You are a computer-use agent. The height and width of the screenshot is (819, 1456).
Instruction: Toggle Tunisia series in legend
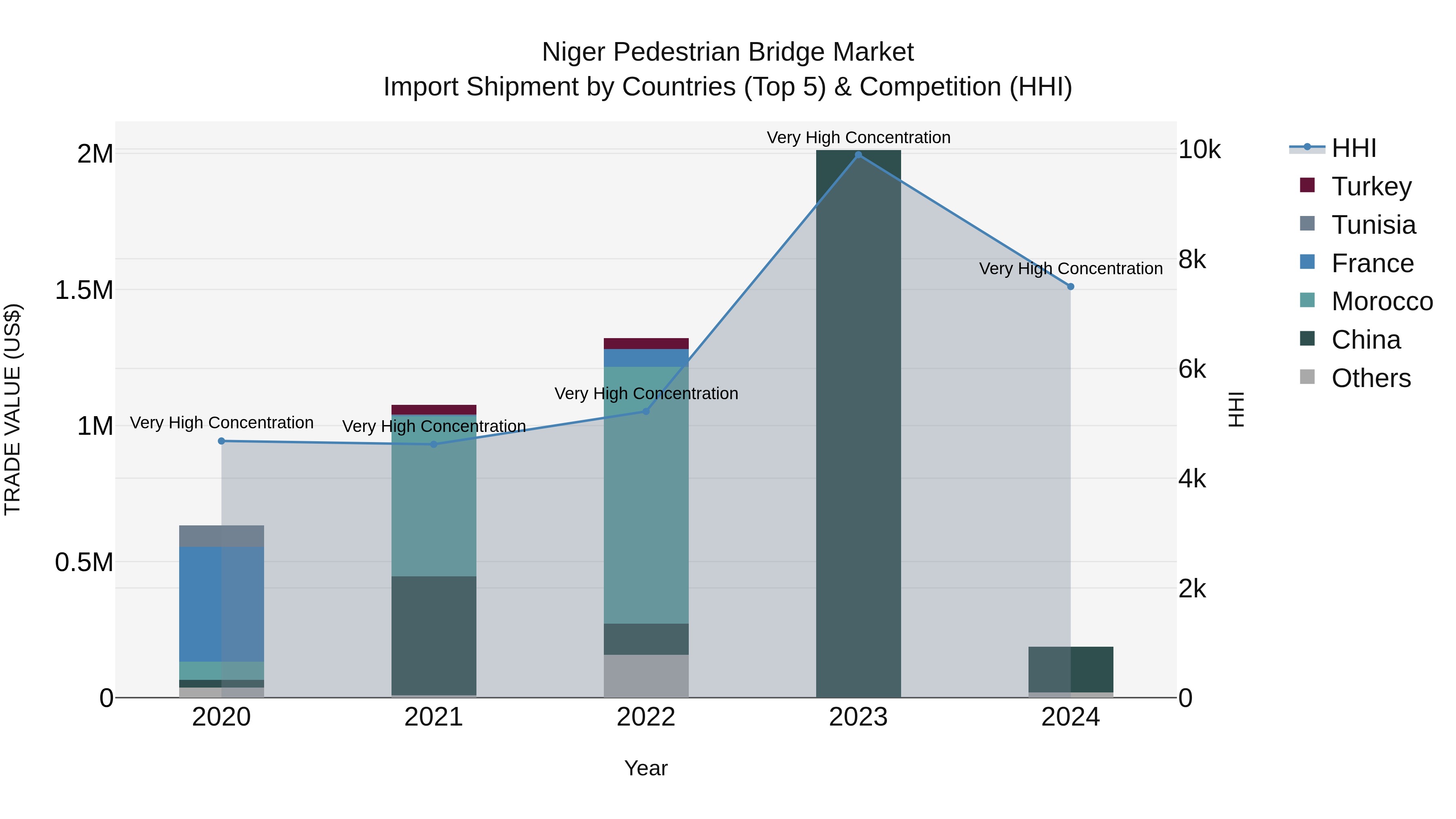(x=1357, y=225)
